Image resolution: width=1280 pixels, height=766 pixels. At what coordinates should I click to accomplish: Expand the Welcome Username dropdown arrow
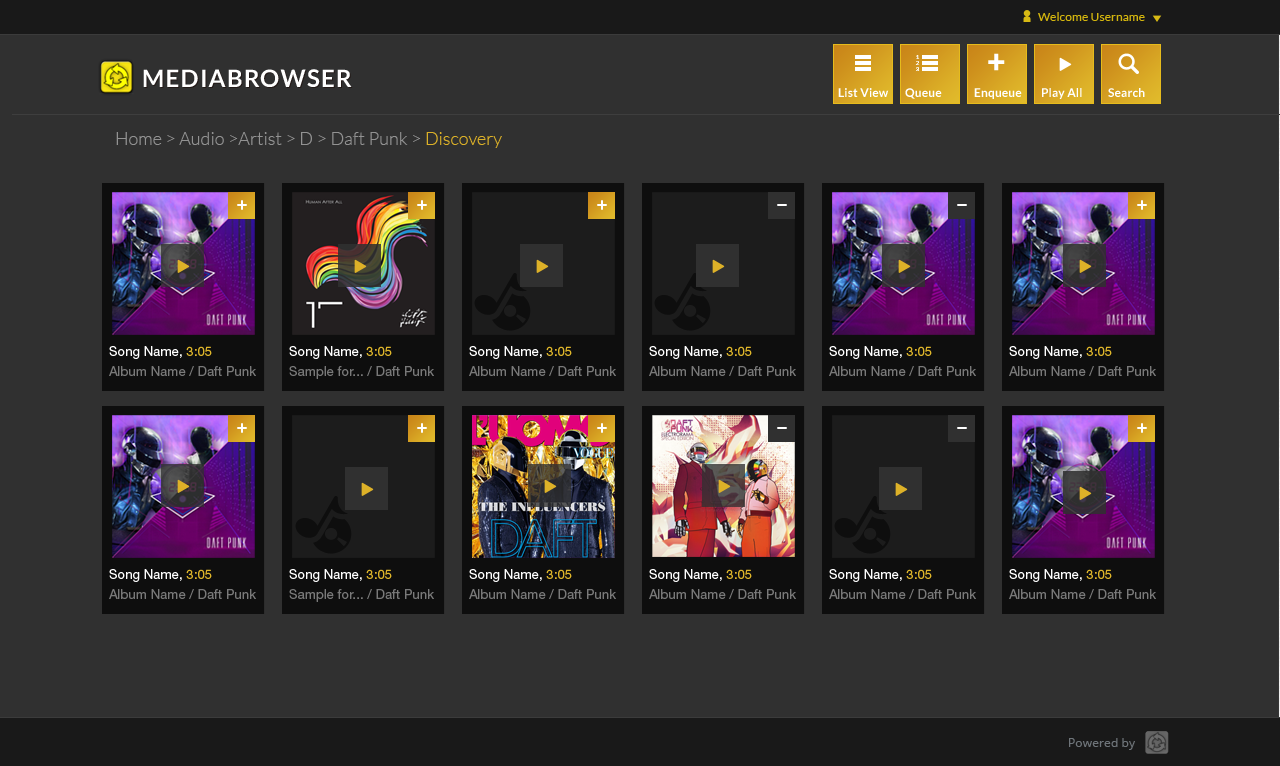click(1157, 18)
